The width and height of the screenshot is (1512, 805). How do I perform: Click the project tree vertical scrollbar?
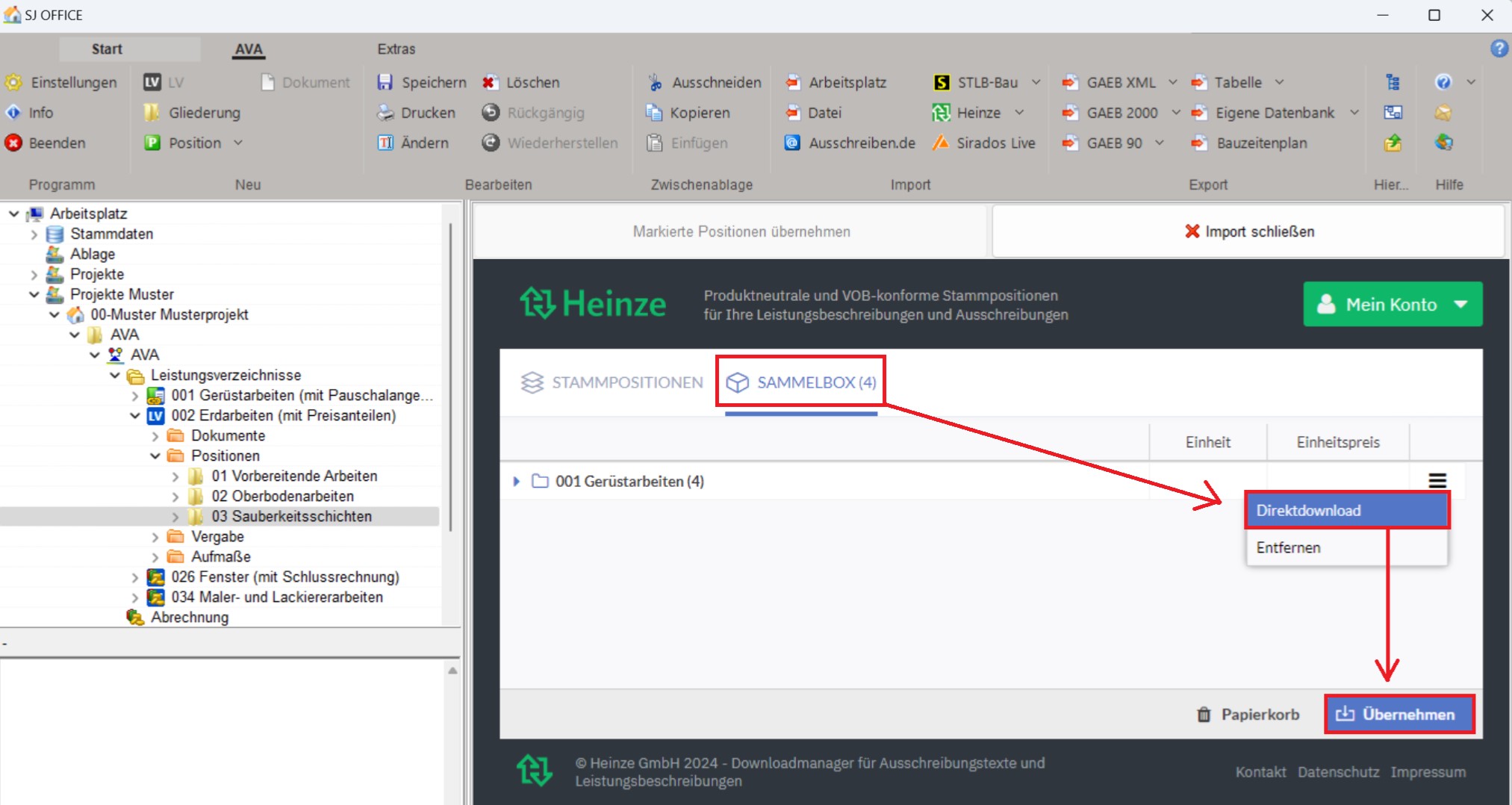451,377
